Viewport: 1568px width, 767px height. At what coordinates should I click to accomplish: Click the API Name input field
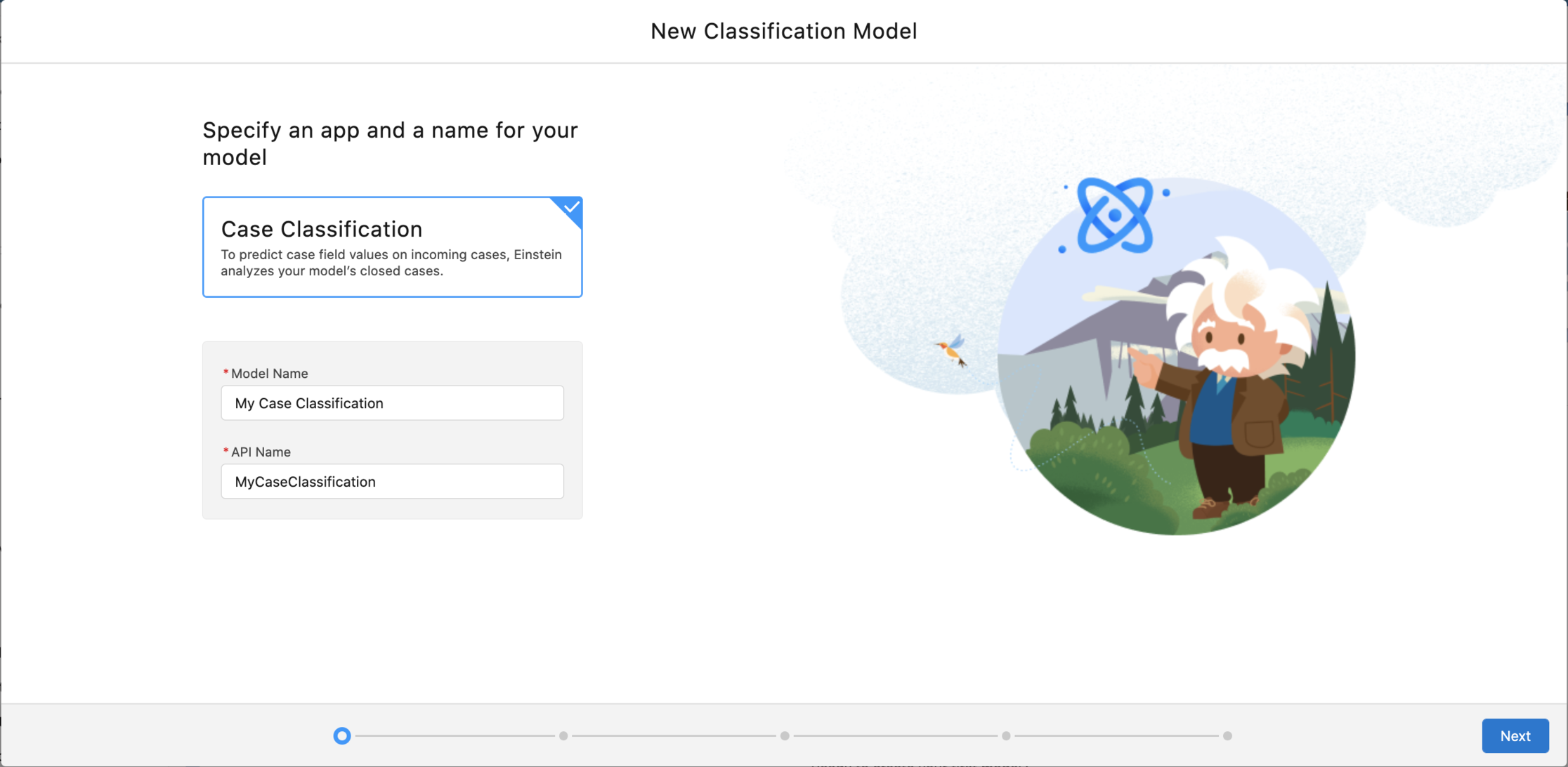coord(392,482)
